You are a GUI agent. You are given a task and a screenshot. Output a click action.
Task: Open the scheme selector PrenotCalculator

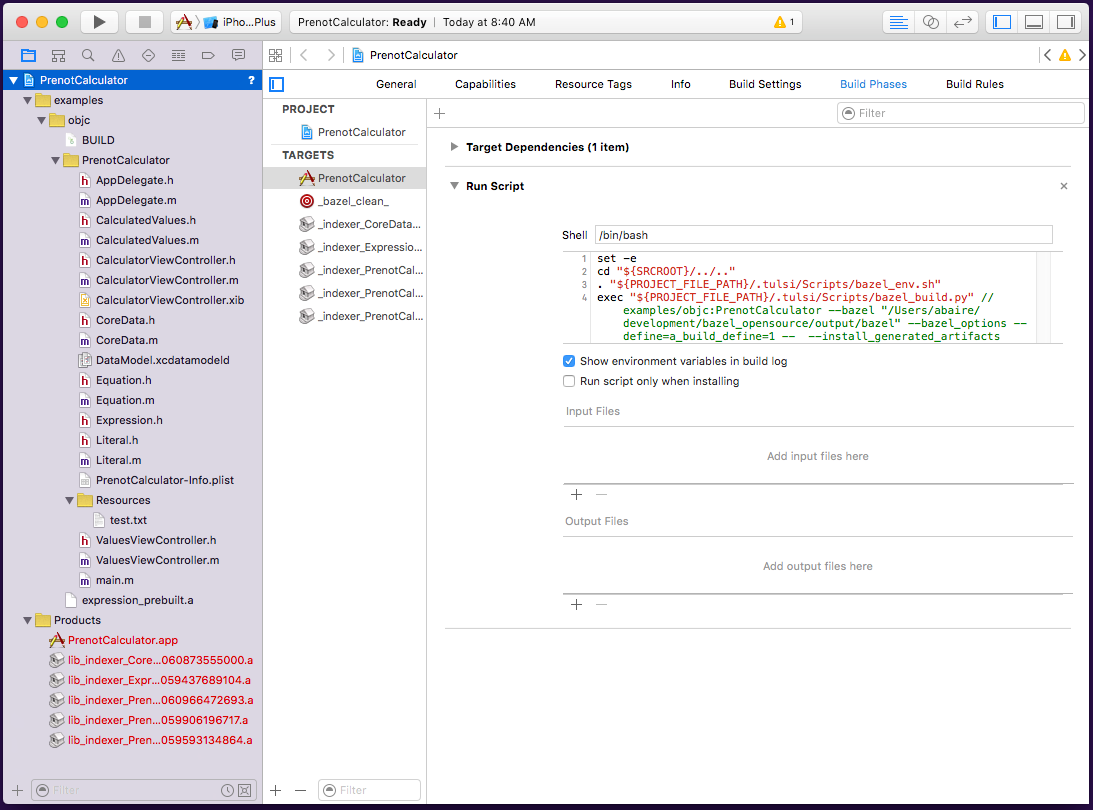pos(185,22)
